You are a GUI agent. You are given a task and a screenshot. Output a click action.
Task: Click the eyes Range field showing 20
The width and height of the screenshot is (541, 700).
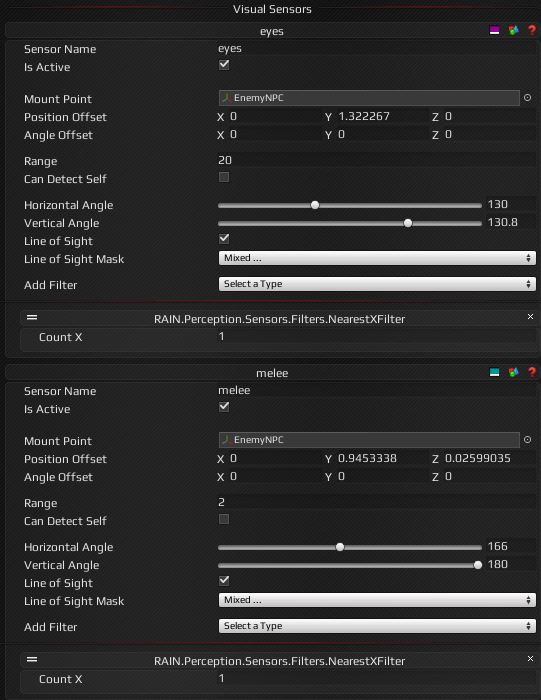click(376, 160)
